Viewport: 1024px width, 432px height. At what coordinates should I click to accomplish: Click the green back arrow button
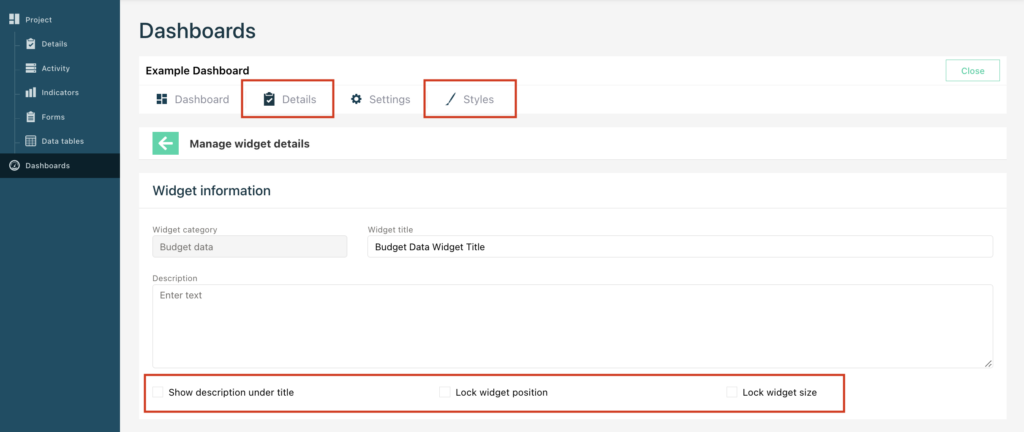coord(166,144)
